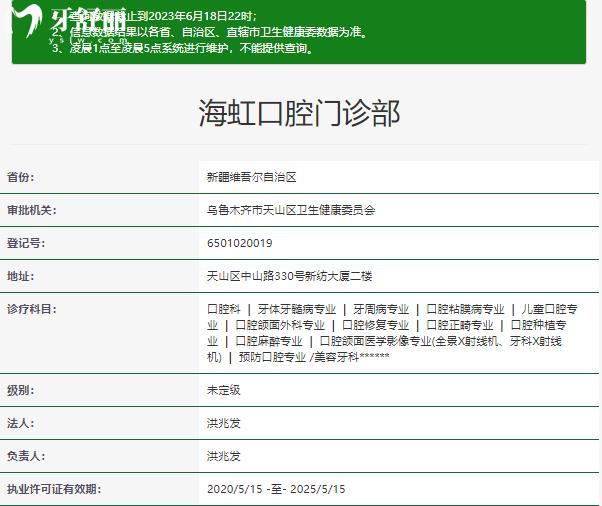Click the notice about 凌晨1点至凌晨5点系统维护

183,48
